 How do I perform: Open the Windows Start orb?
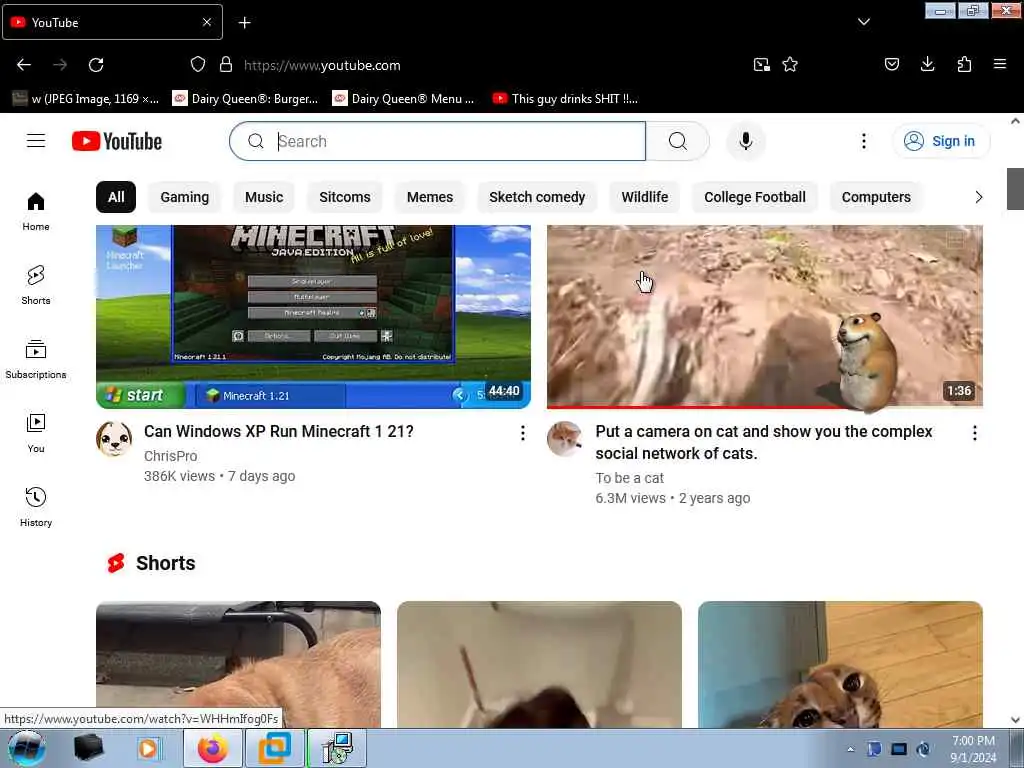point(27,748)
